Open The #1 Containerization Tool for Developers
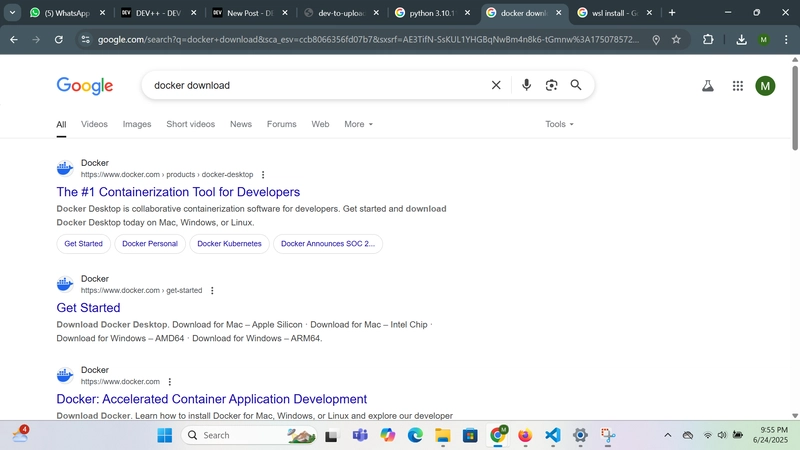800x450 pixels. coord(178,192)
